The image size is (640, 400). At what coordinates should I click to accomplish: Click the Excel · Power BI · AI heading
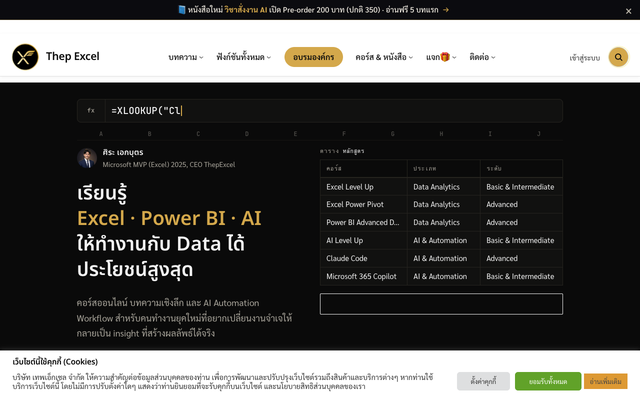tap(169, 218)
